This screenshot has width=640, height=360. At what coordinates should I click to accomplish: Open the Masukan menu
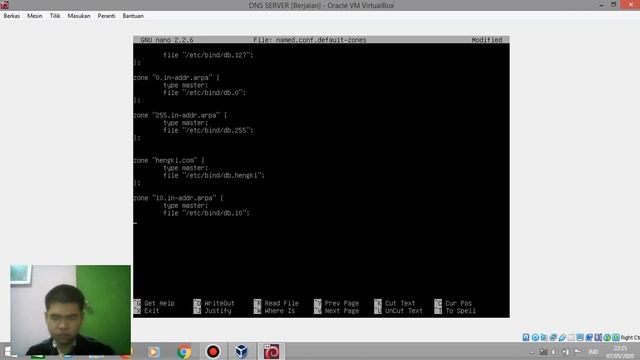click(x=79, y=16)
